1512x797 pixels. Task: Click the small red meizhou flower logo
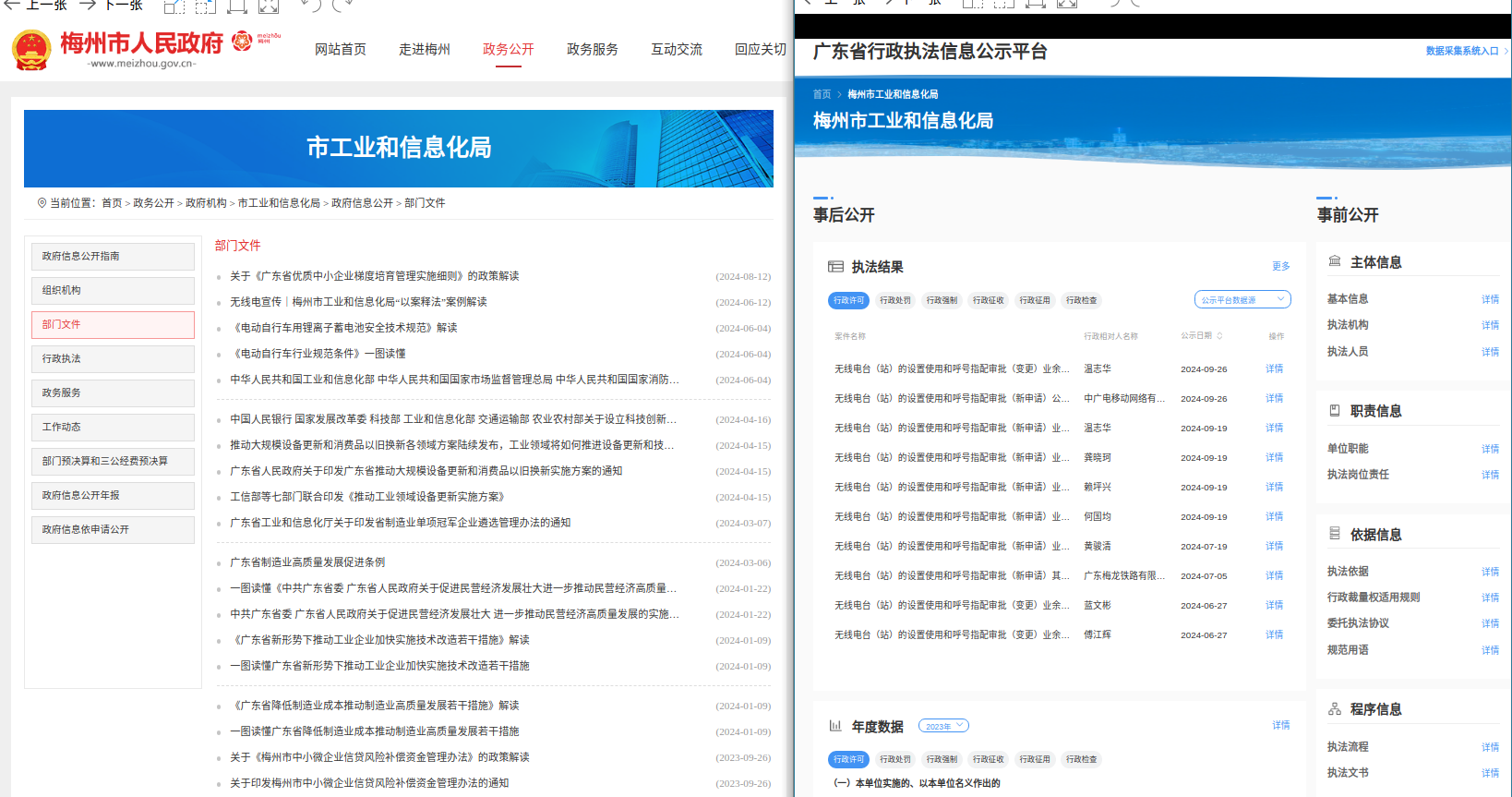coord(242,41)
